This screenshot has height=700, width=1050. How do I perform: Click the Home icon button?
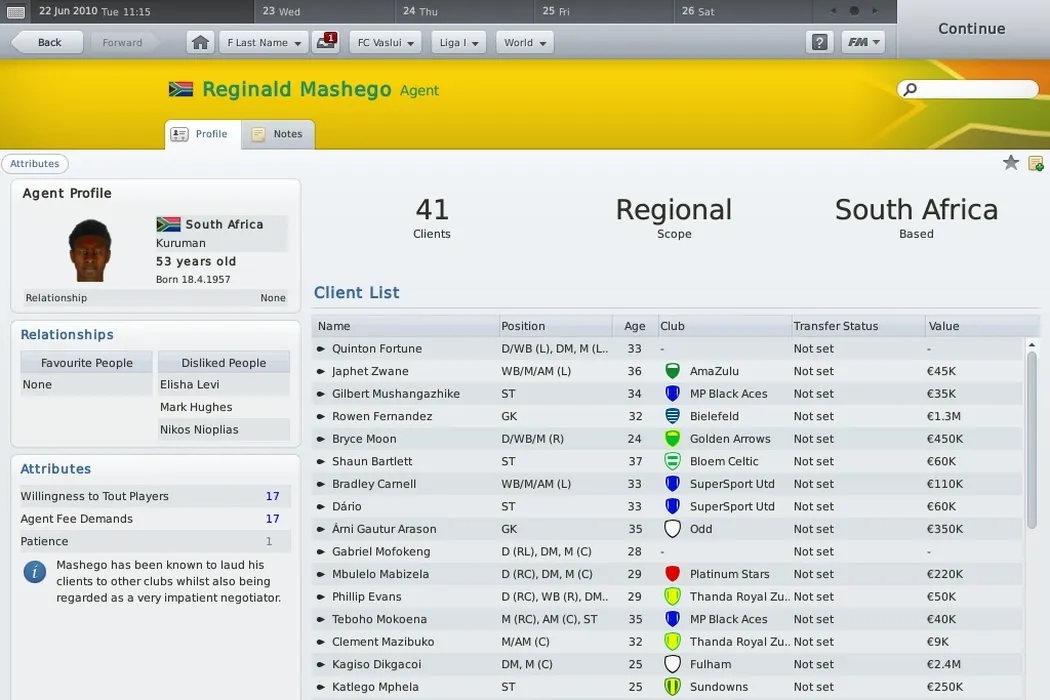click(201, 42)
